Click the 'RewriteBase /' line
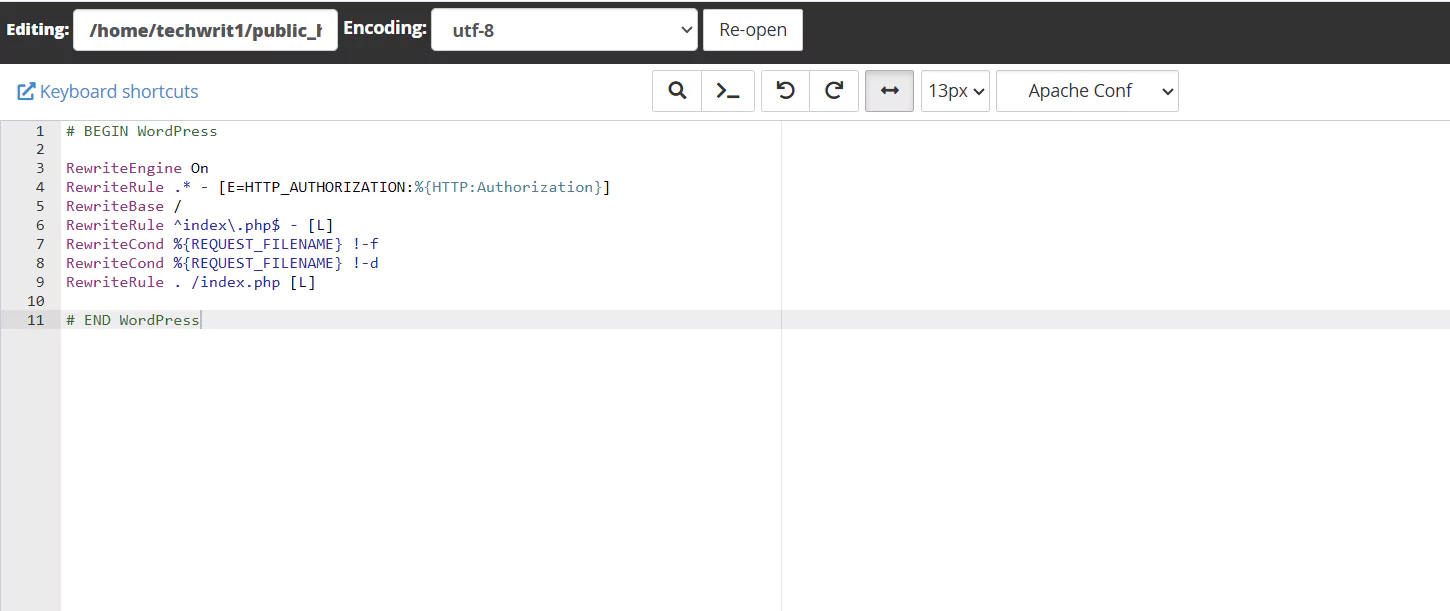The width and height of the screenshot is (1450, 611). pos(124,207)
